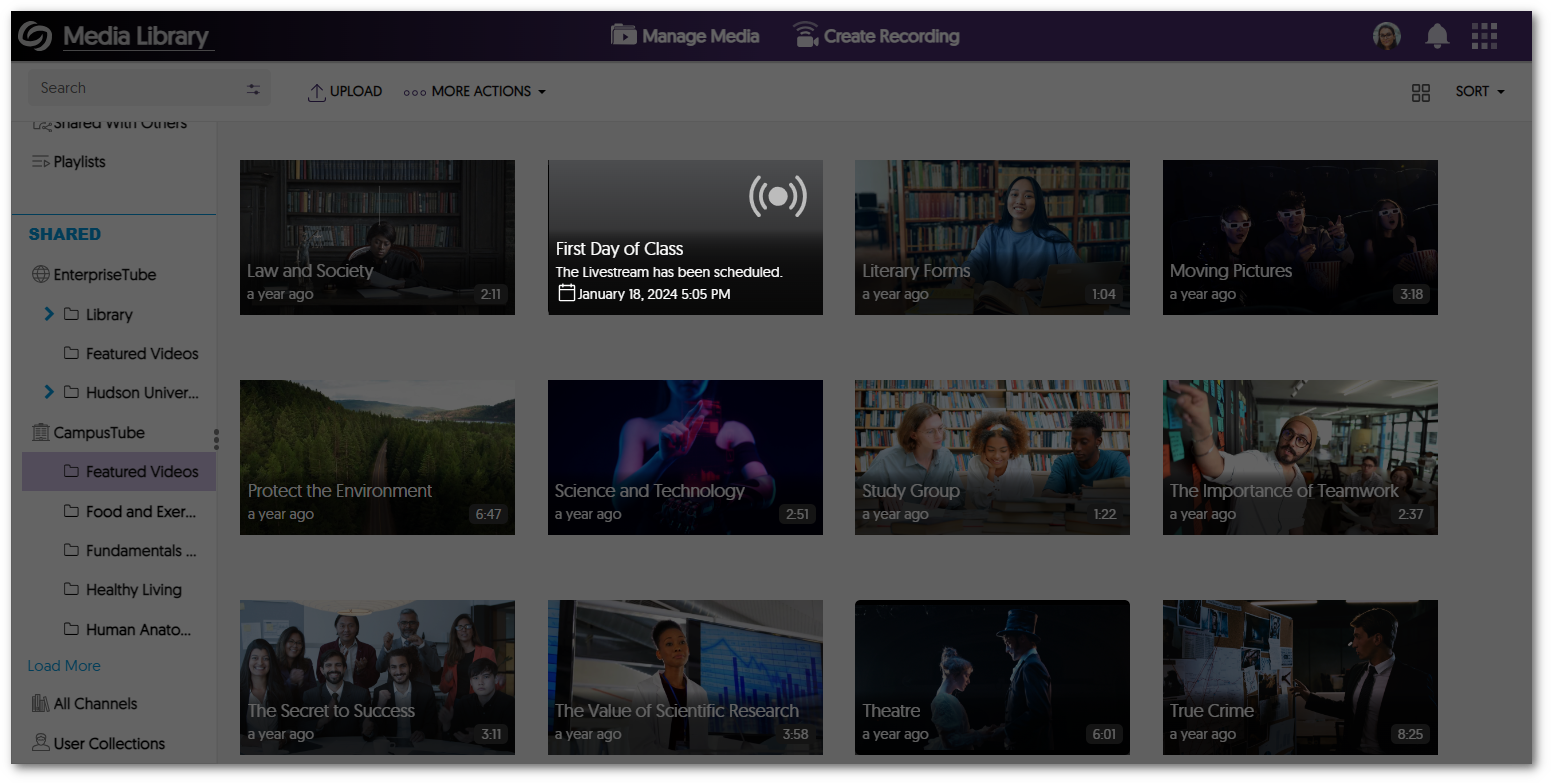Open Create Recording in the navigation bar

(876, 35)
